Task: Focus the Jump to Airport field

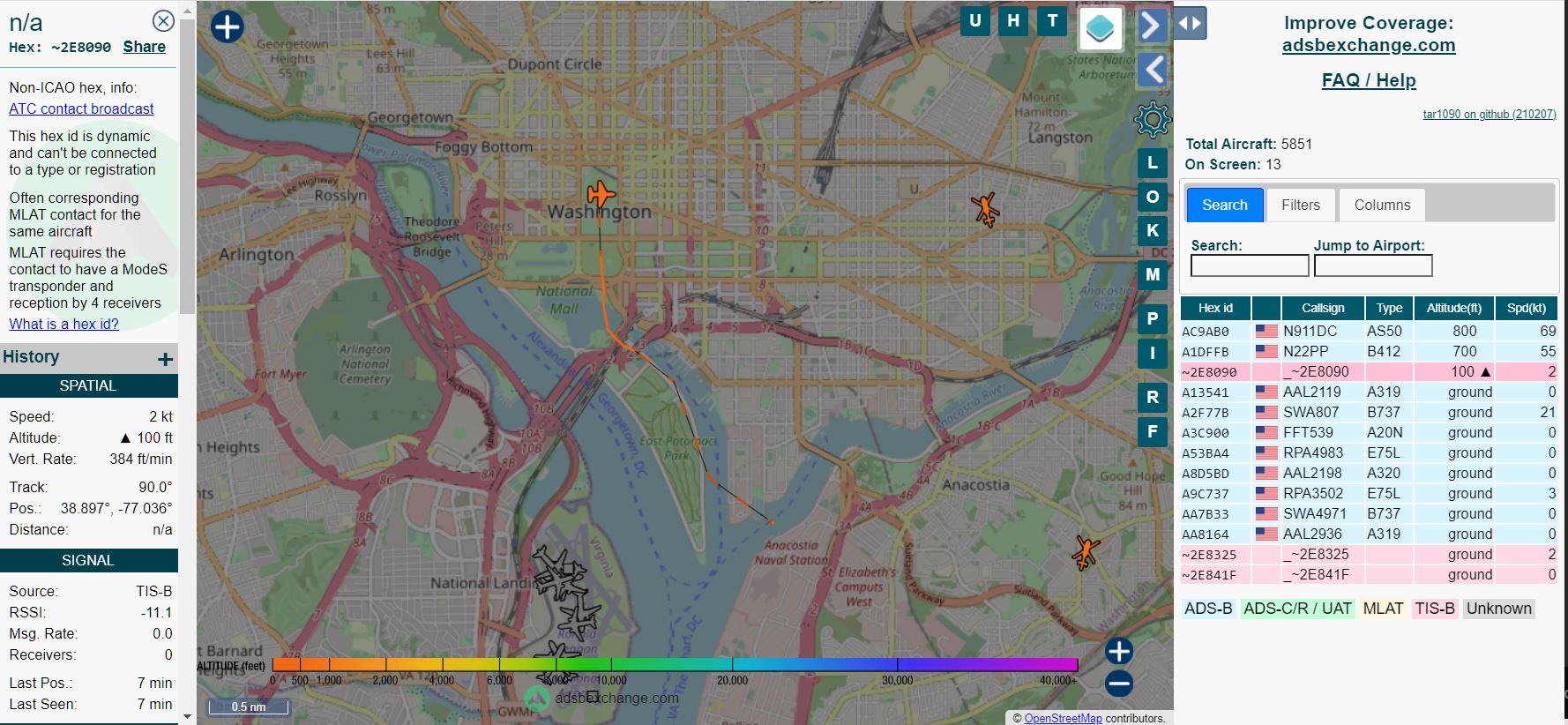Action: click(x=1373, y=265)
